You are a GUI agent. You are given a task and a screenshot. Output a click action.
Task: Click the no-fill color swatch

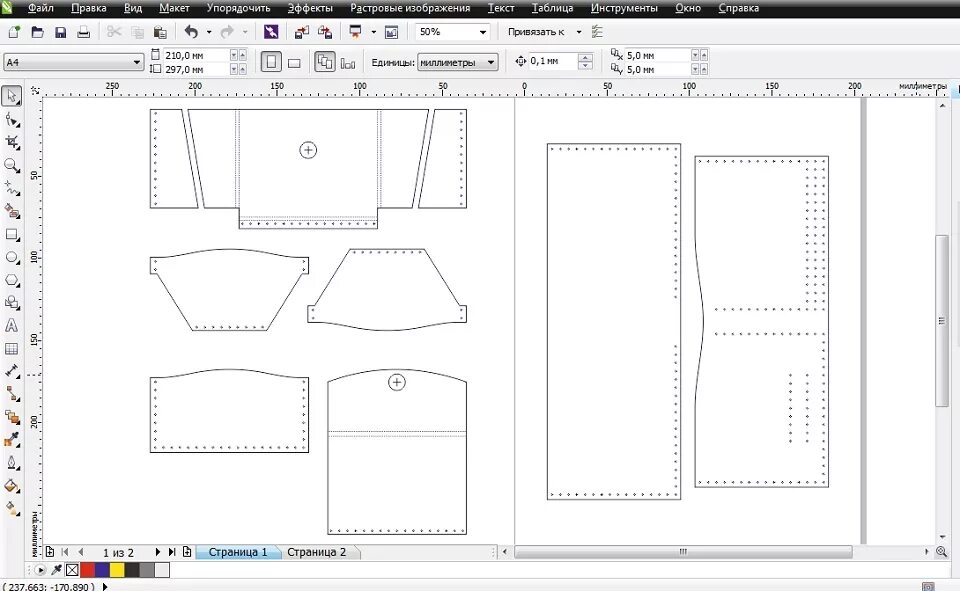(72, 570)
